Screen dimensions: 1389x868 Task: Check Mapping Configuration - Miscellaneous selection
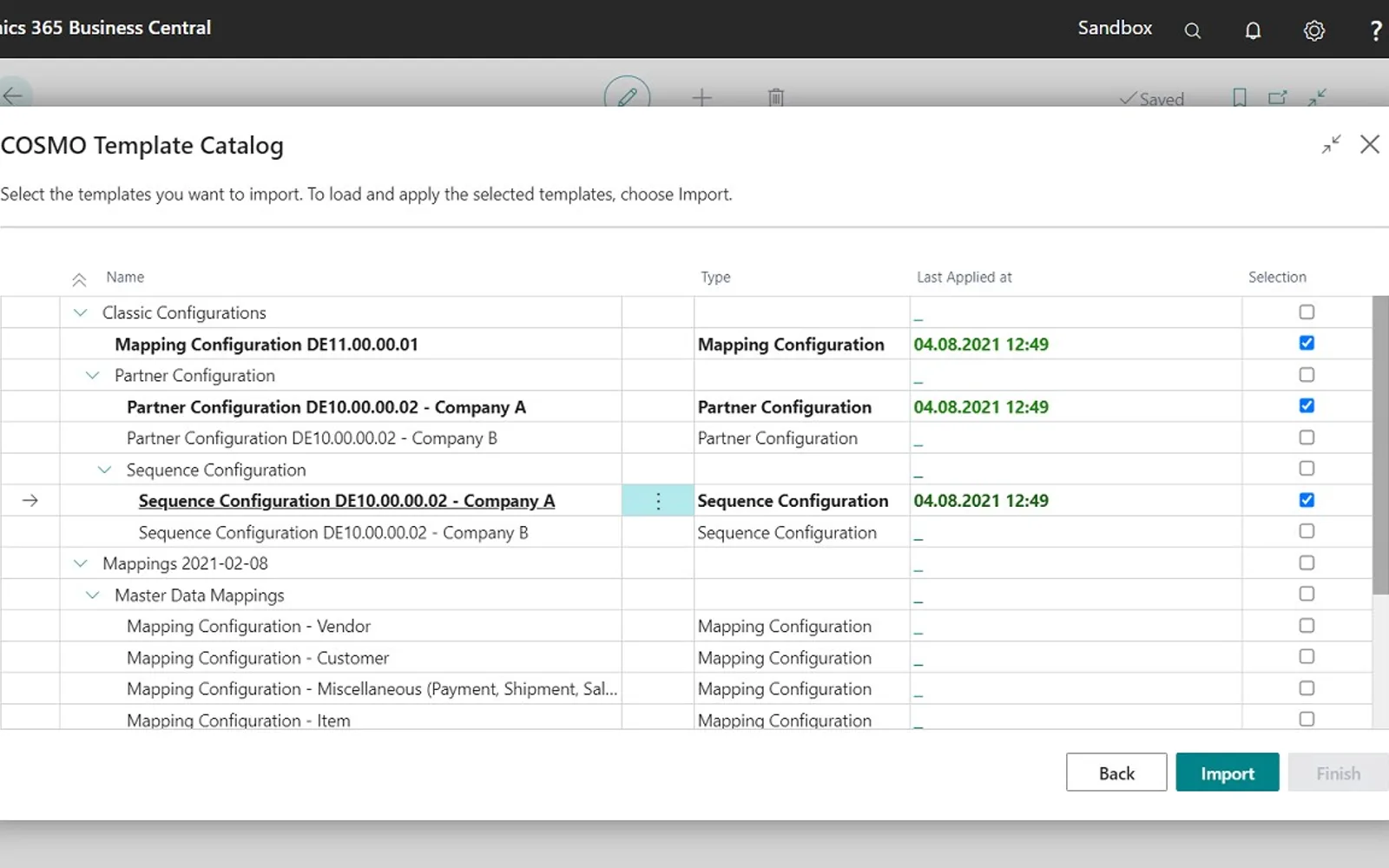point(1307,687)
